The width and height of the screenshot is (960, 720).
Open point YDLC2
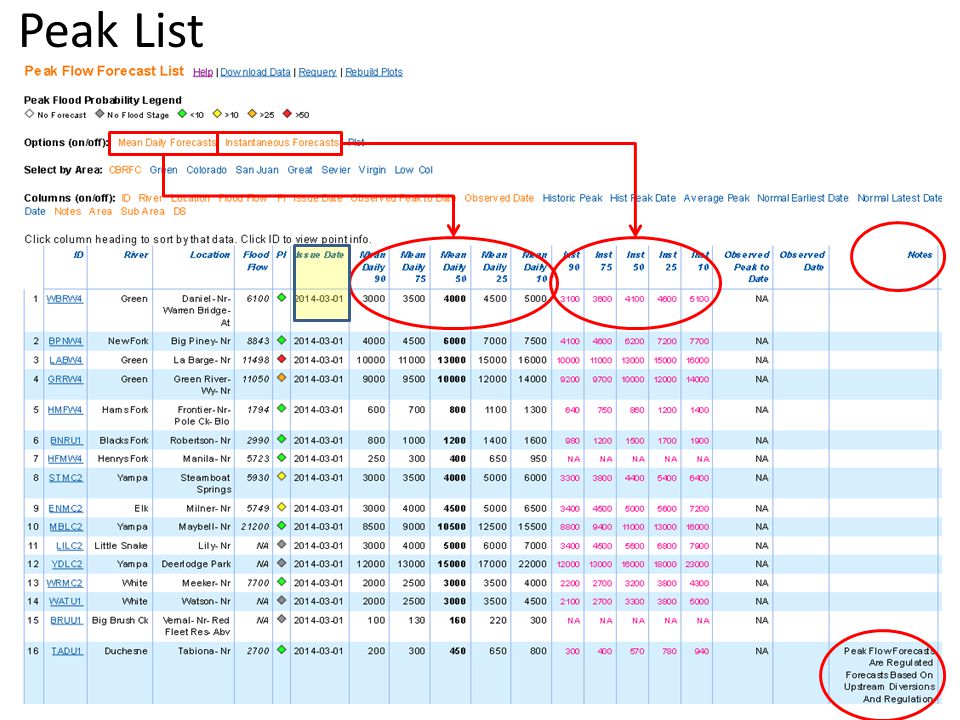[x=67, y=564]
